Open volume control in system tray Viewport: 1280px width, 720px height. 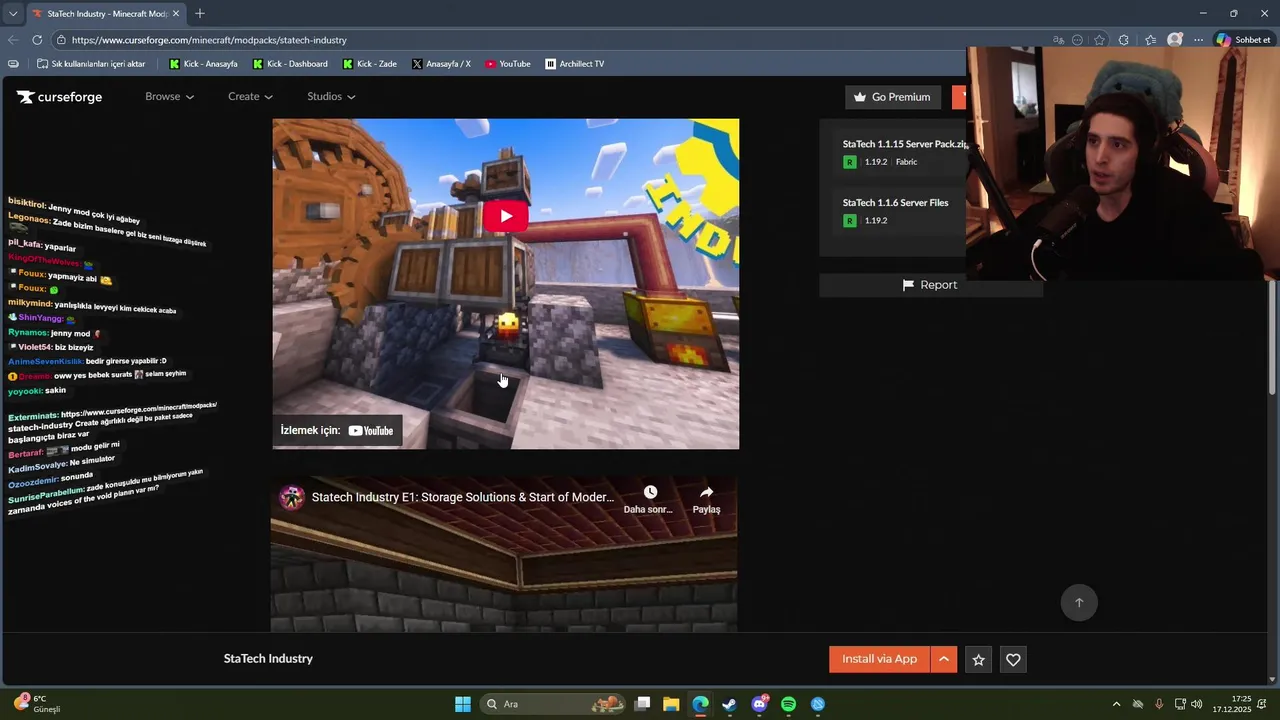[1197, 704]
